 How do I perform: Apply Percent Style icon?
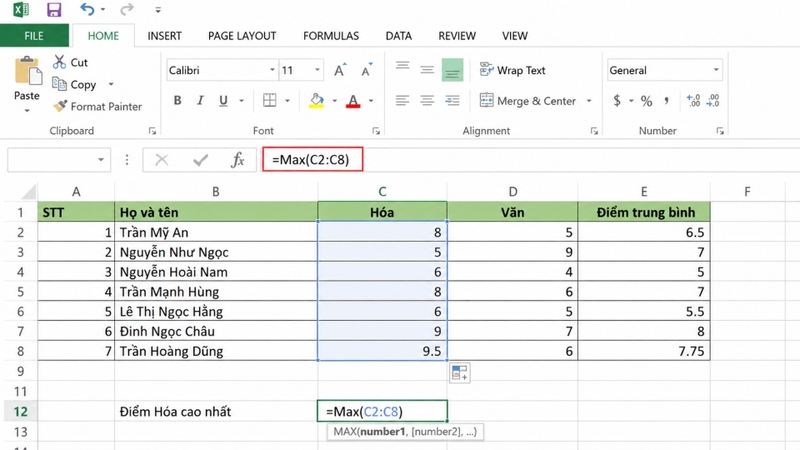tap(646, 101)
